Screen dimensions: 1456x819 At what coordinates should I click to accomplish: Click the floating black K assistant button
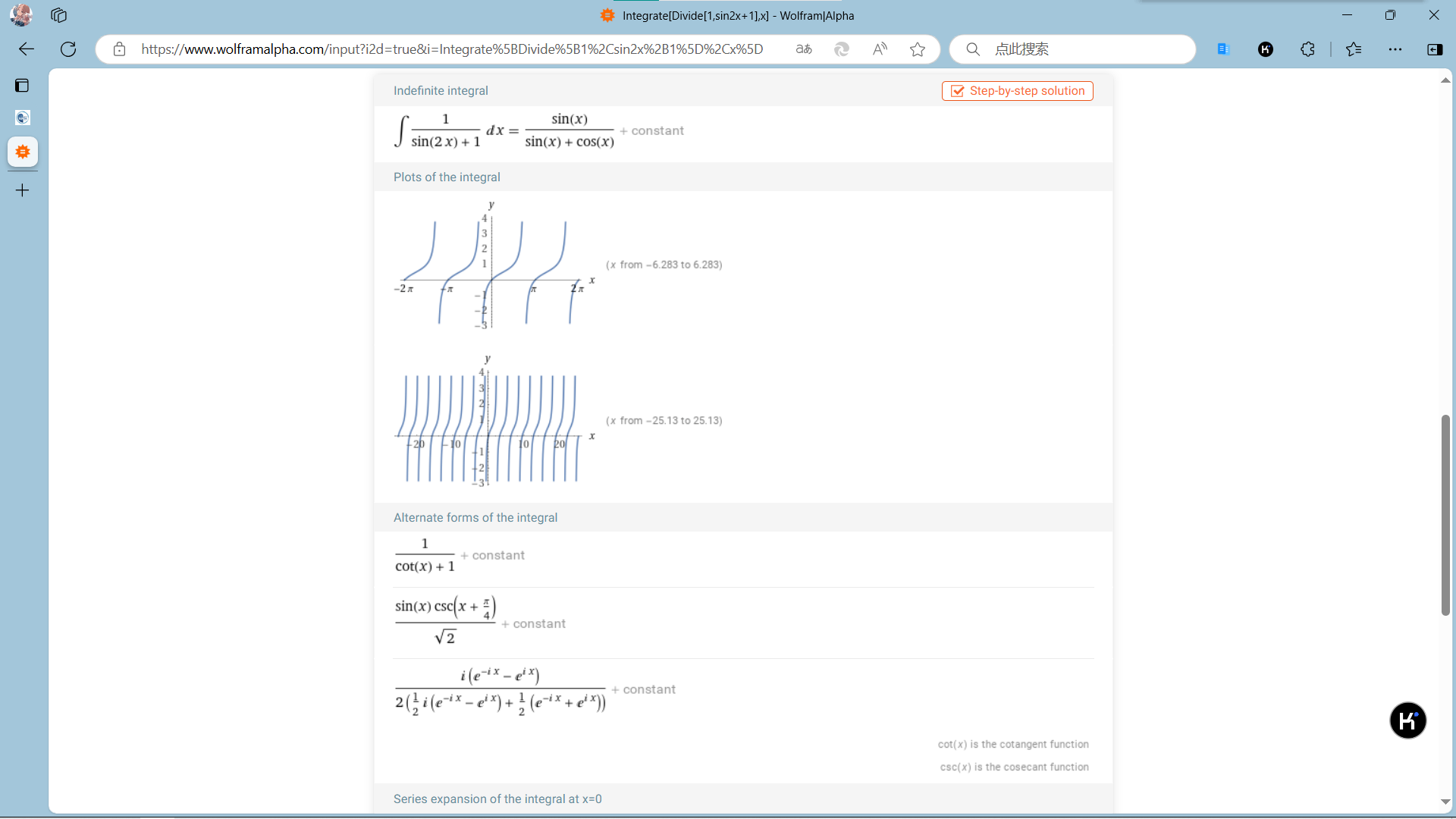click(1407, 720)
